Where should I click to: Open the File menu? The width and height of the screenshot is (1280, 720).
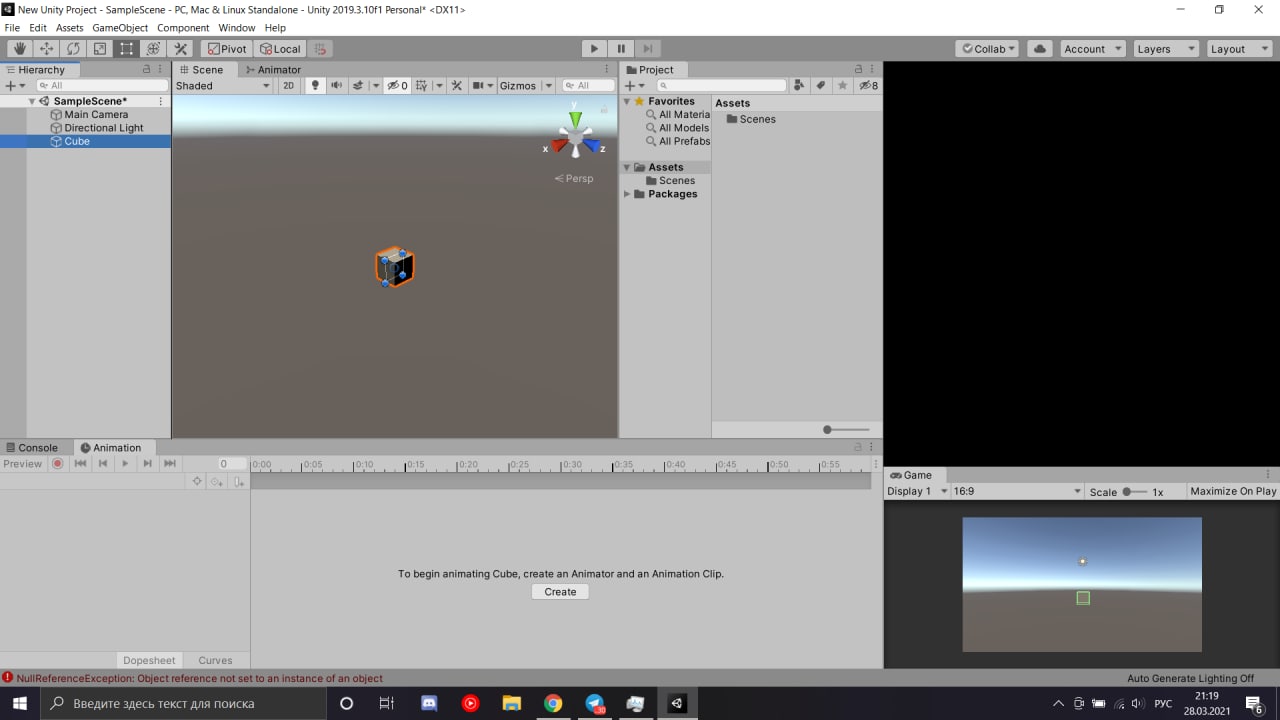tap(12, 28)
